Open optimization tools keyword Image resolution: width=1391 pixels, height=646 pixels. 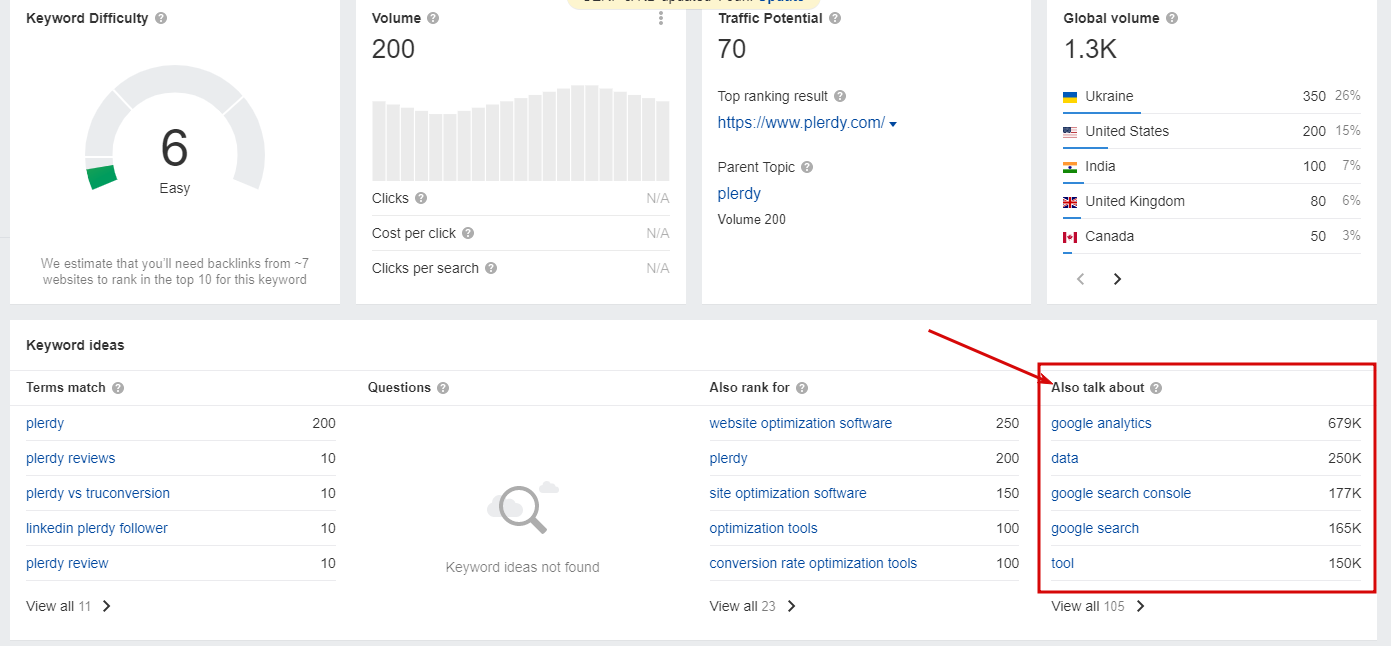click(764, 528)
